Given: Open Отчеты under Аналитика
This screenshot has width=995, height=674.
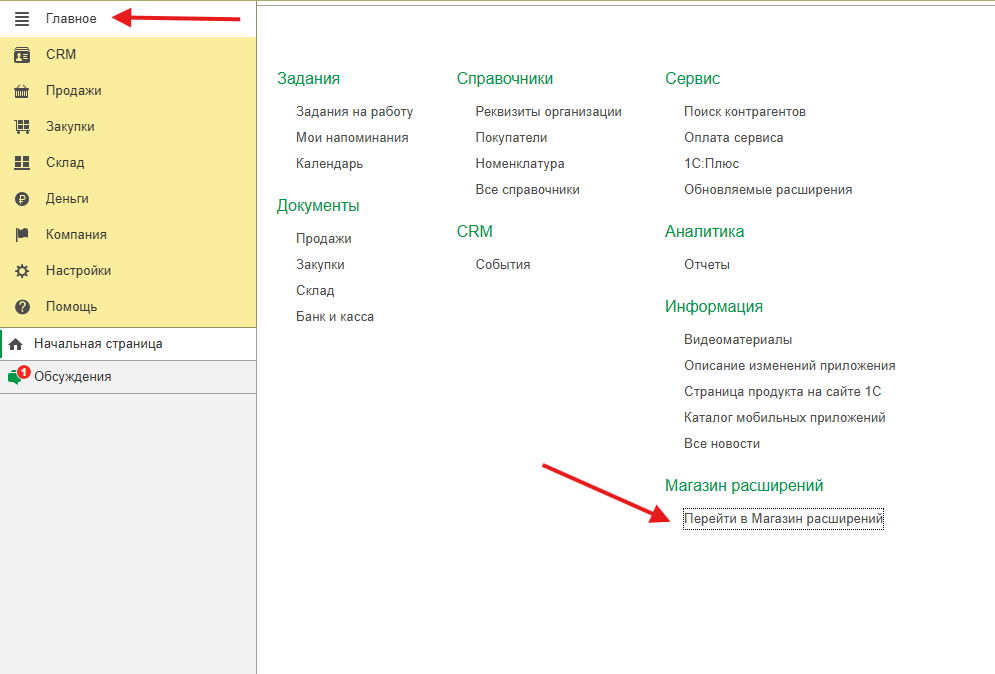Looking at the screenshot, I should (x=706, y=265).
